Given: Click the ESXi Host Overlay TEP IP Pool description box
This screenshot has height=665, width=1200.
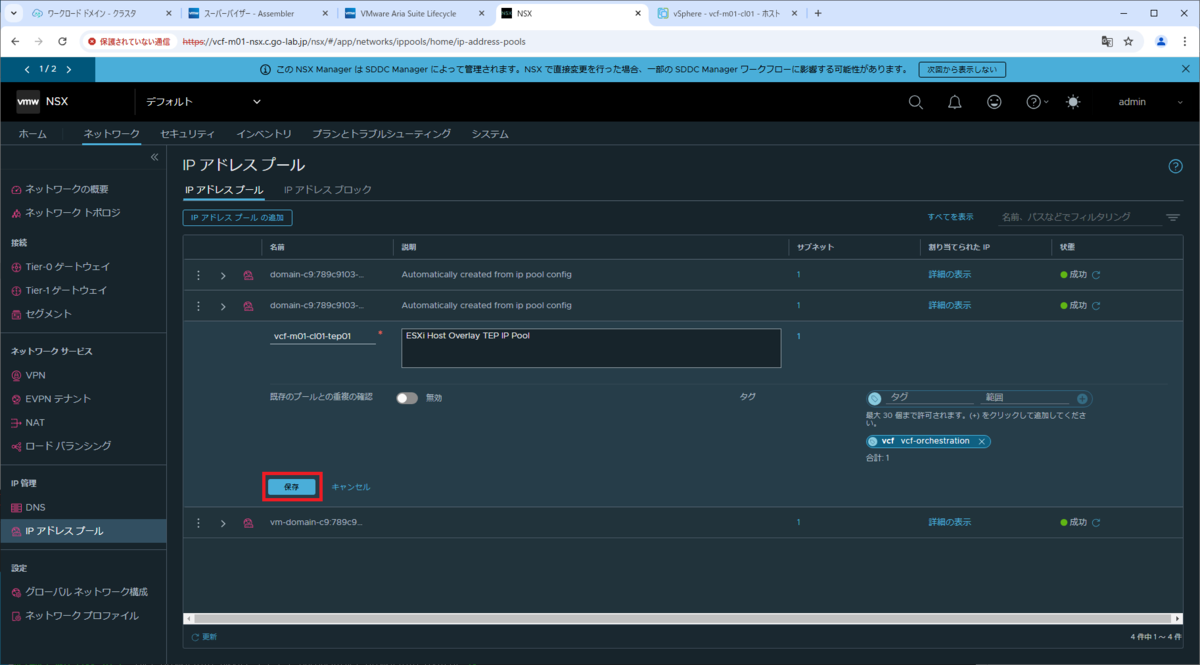Looking at the screenshot, I should pos(591,348).
